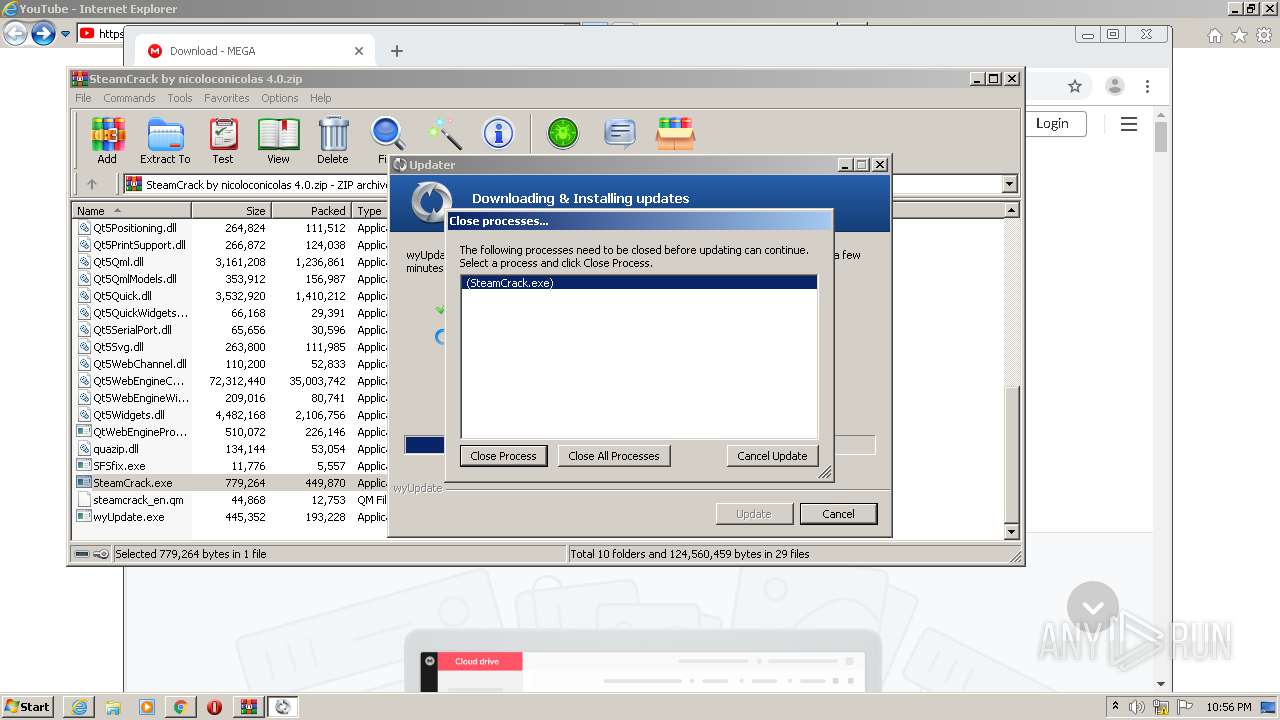Open Chrome three-dot menu

point(1148,86)
